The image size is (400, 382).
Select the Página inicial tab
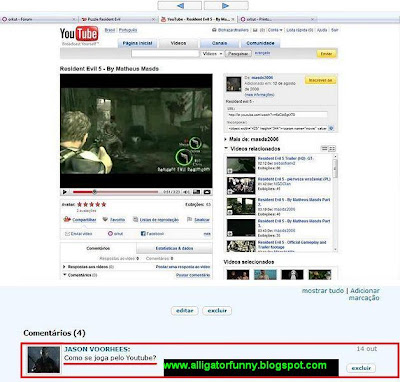[137, 43]
